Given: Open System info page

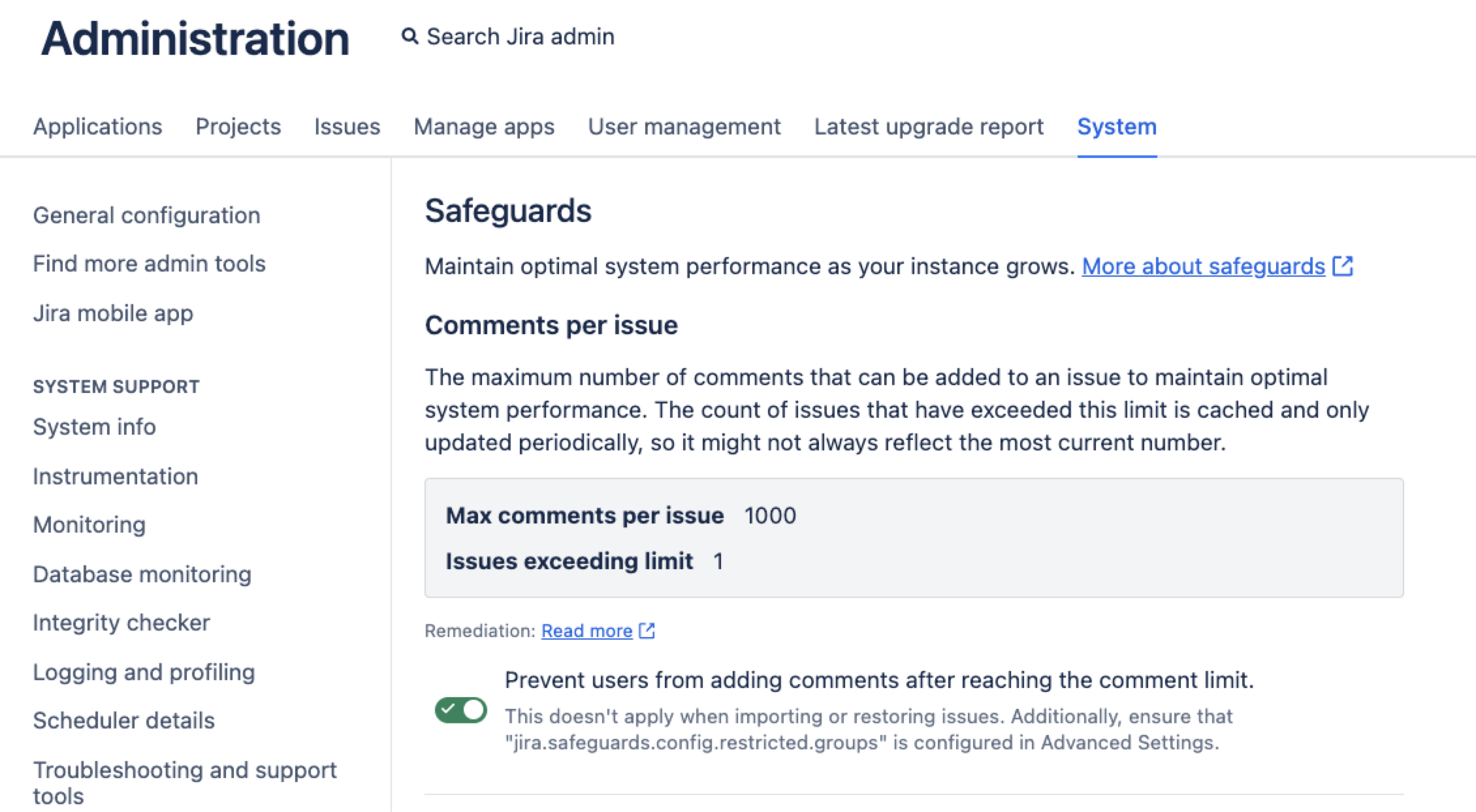Looking at the screenshot, I should coord(95,427).
